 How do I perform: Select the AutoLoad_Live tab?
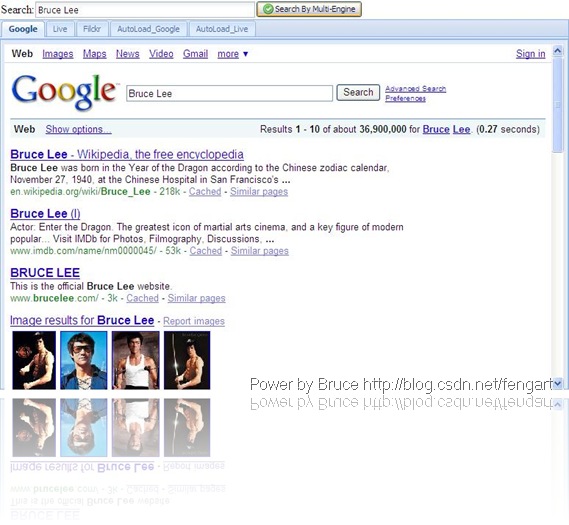pos(222,29)
